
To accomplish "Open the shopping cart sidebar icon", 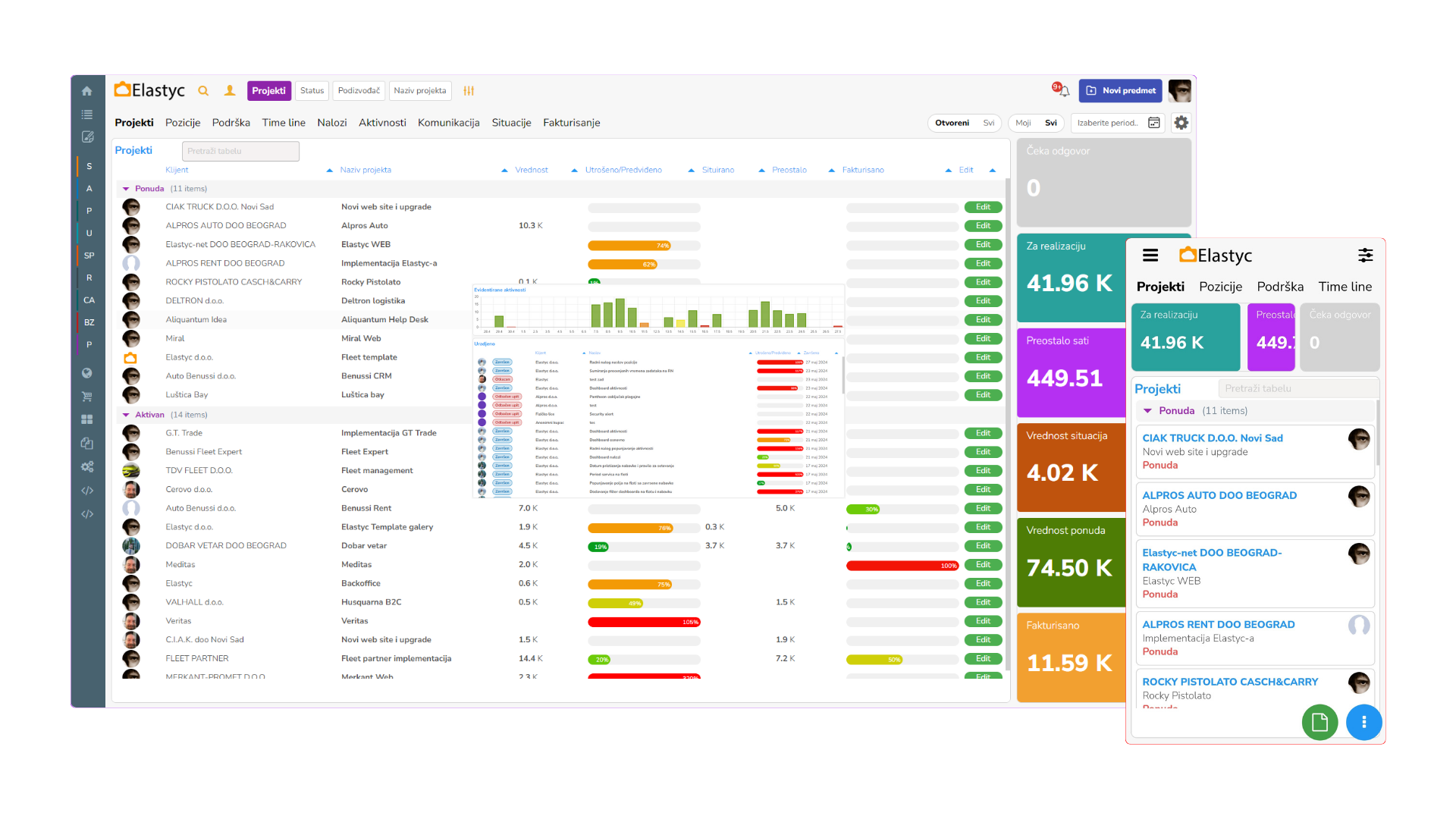I will click(87, 396).
